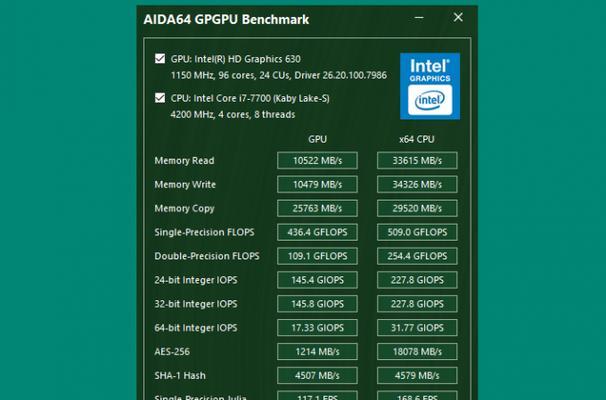Click the CPU Memory Copy 29520 MB/s result
606x400 pixels.
coord(417,208)
